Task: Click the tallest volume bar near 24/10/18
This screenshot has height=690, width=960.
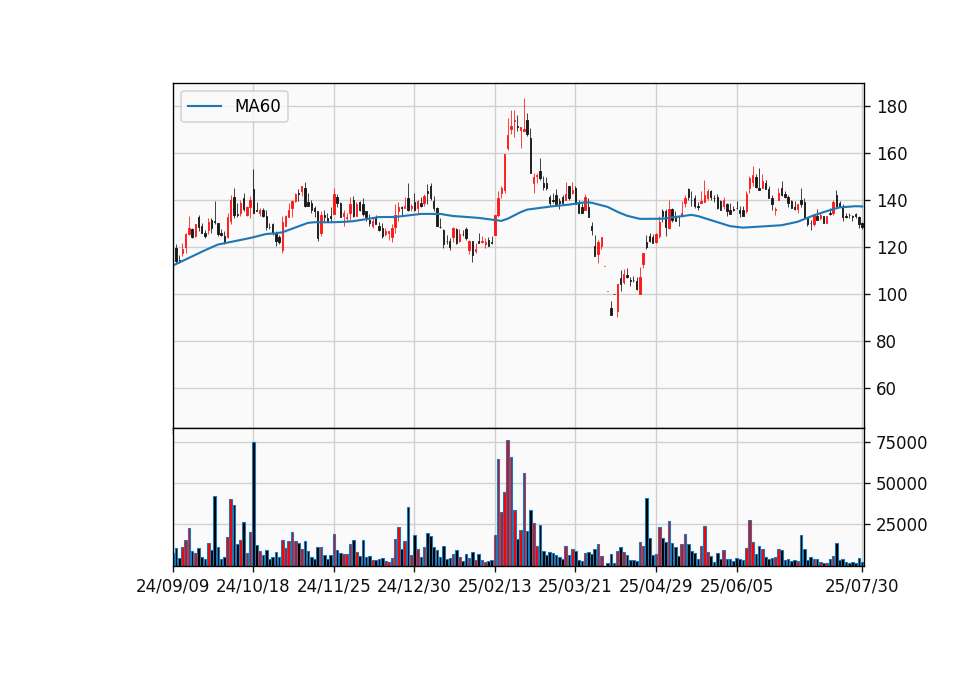Action: (x=254, y=504)
